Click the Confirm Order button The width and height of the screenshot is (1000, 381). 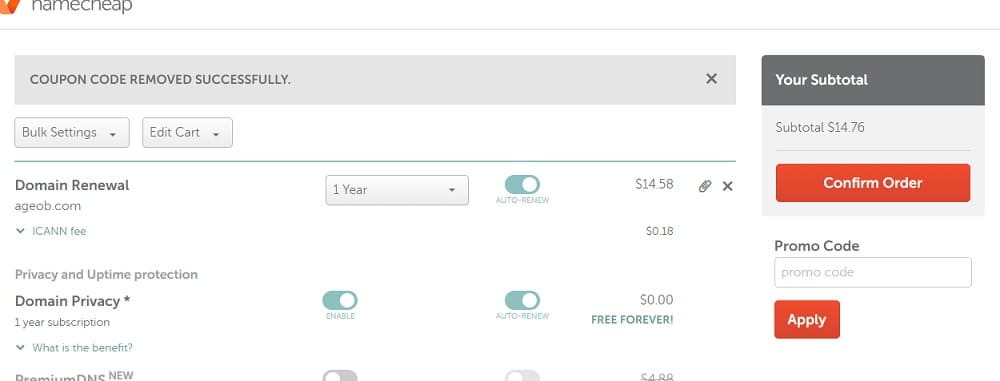point(872,183)
